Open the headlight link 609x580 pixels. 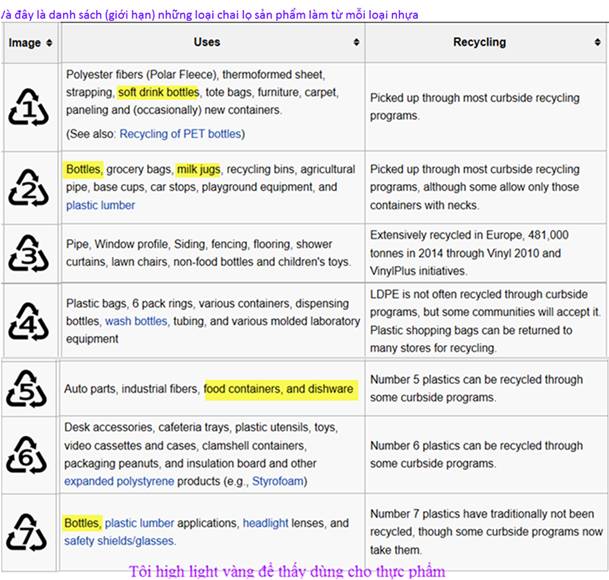tap(265, 523)
